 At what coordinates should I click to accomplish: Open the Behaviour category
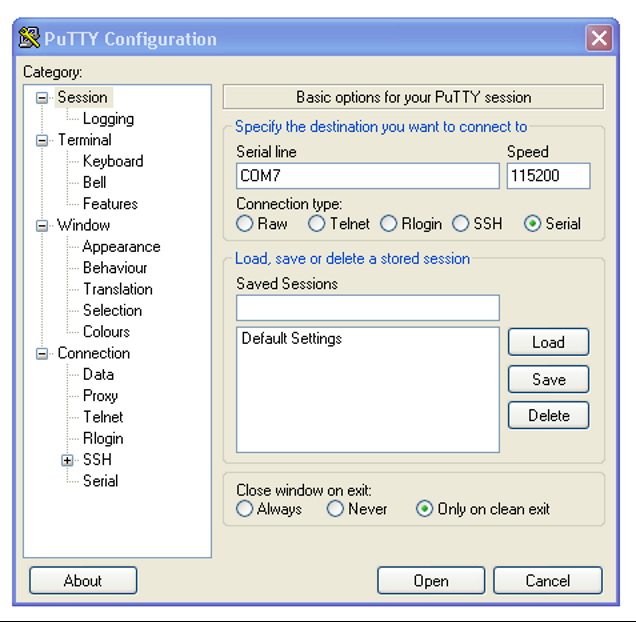coord(115,268)
